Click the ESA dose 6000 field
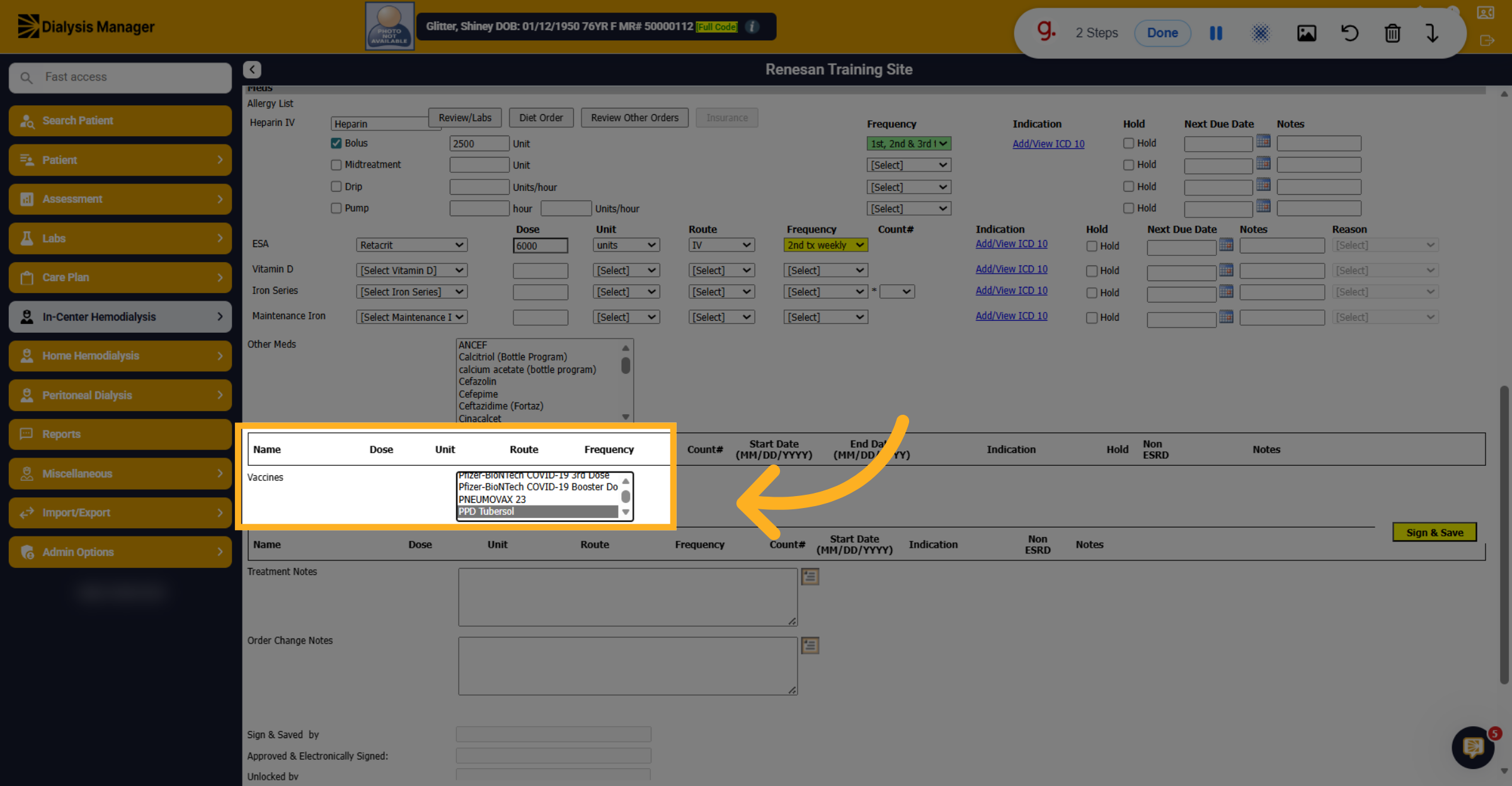This screenshot has height=786, width=1512. pos(540,245)
